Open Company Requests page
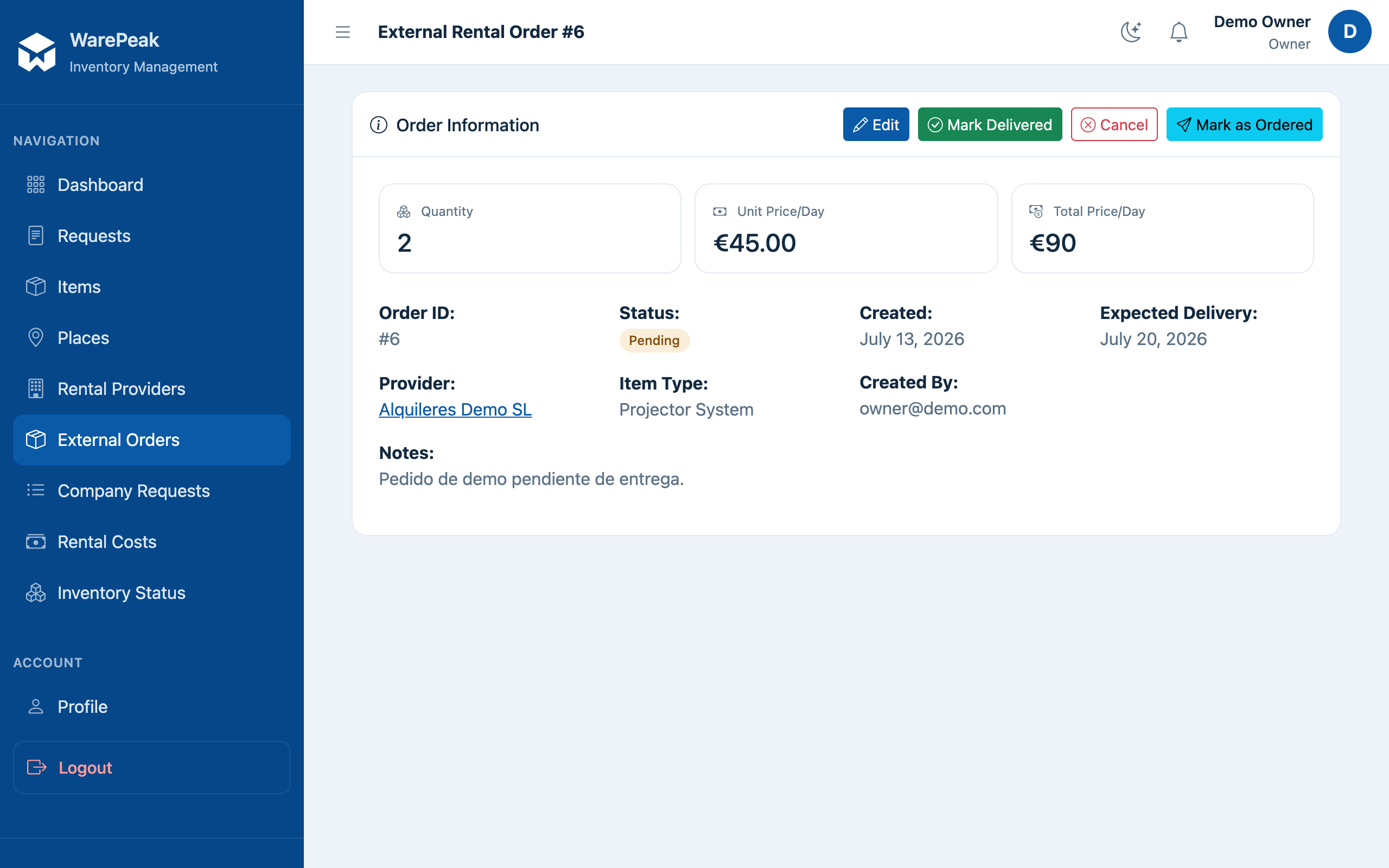 pos(152,491)
